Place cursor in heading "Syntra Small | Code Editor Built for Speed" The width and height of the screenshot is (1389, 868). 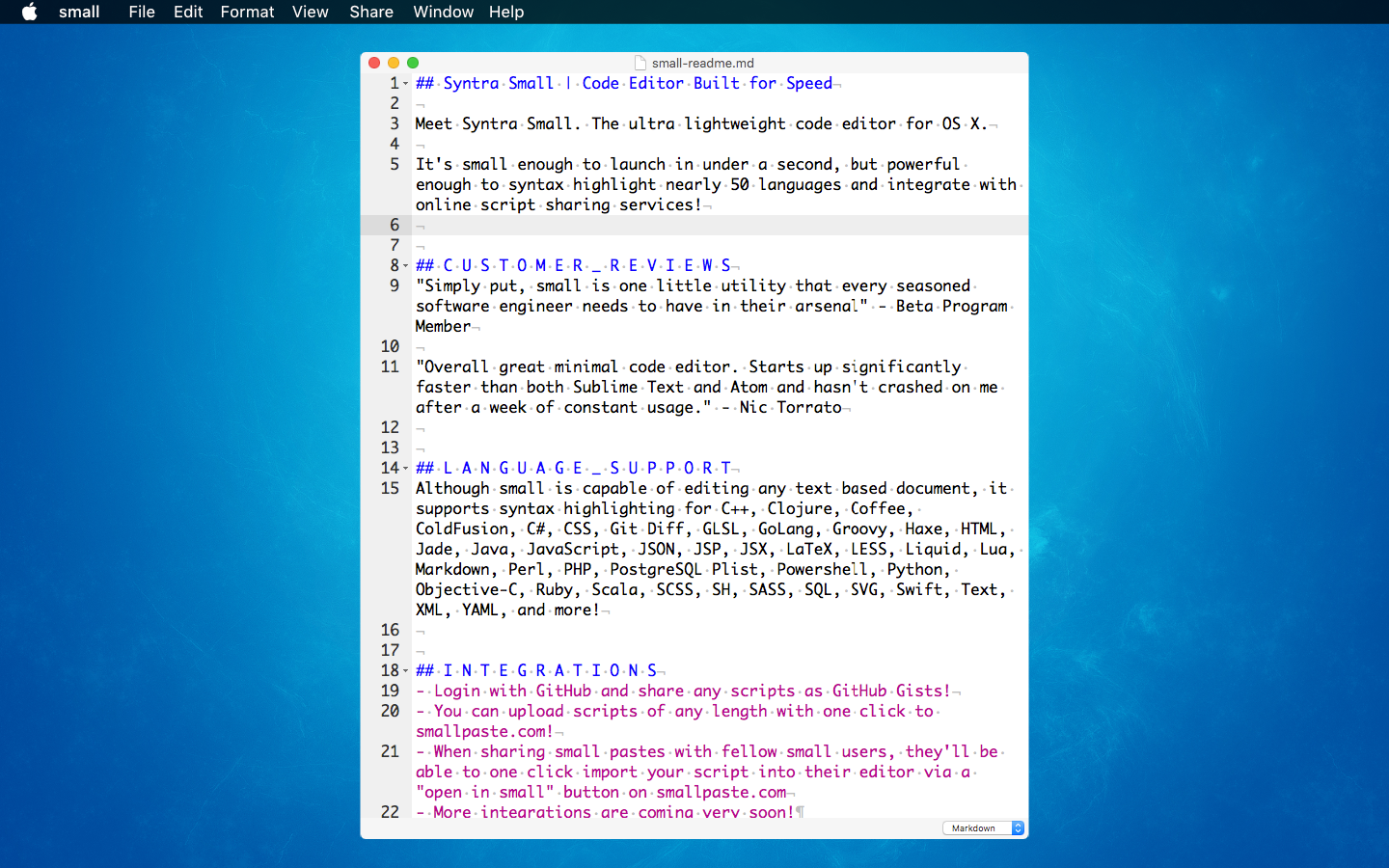pyautogui.click(x=638, y=84)
